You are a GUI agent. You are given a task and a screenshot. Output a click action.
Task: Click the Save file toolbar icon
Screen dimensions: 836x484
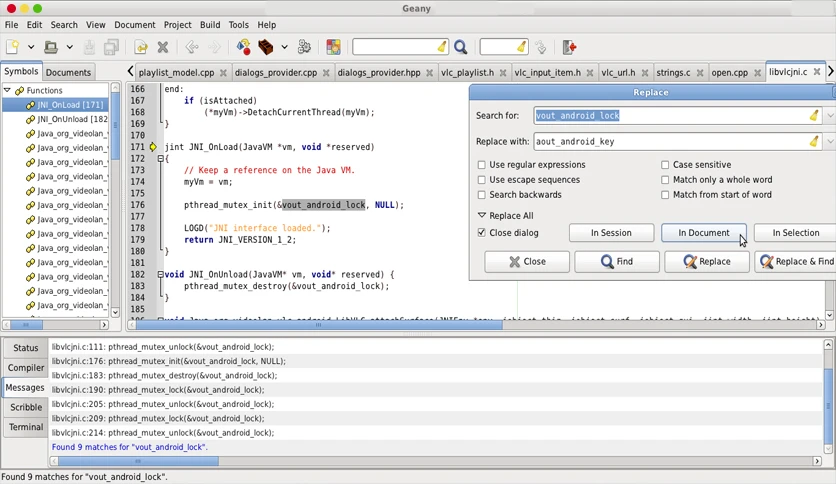[89, 47]
